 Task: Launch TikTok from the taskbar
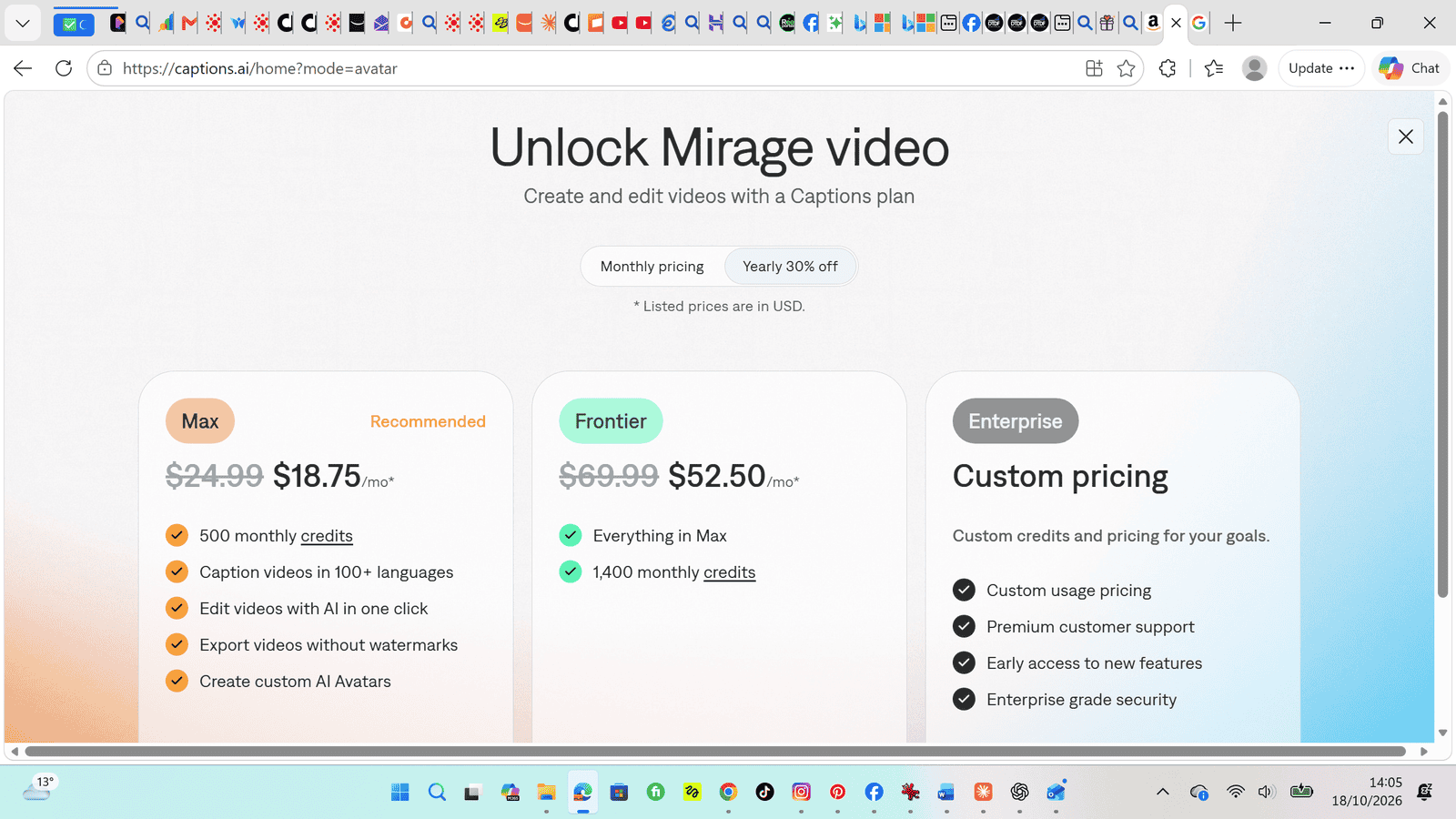764,792
